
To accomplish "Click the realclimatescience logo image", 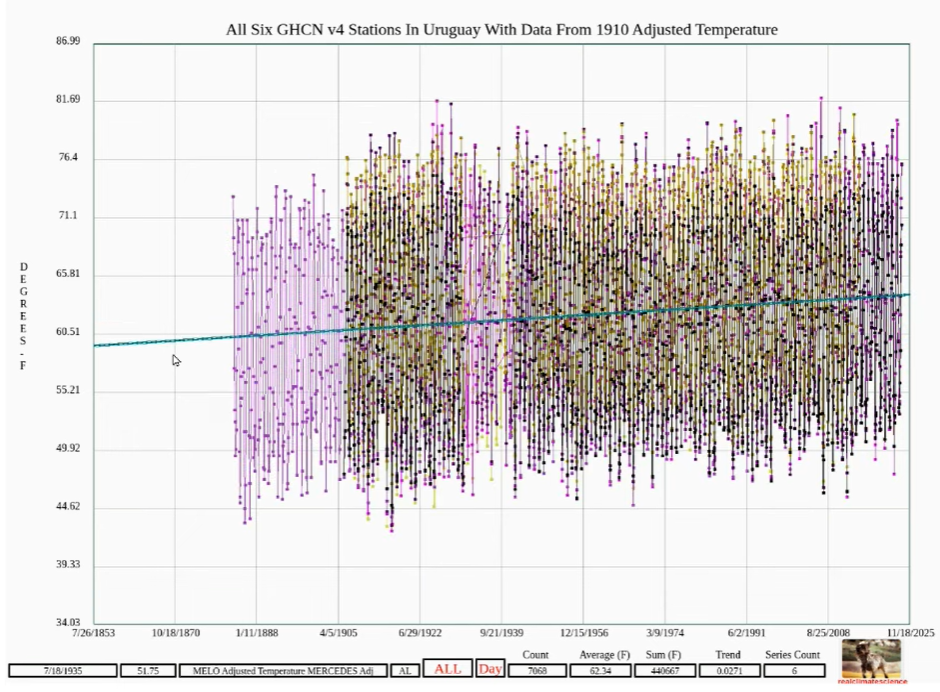I will pyautogui.click(x=871, y=662).
